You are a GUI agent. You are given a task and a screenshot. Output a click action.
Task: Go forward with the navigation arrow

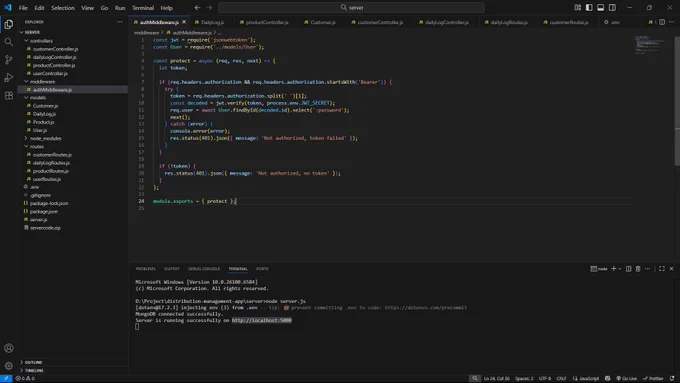pos(209,7)
